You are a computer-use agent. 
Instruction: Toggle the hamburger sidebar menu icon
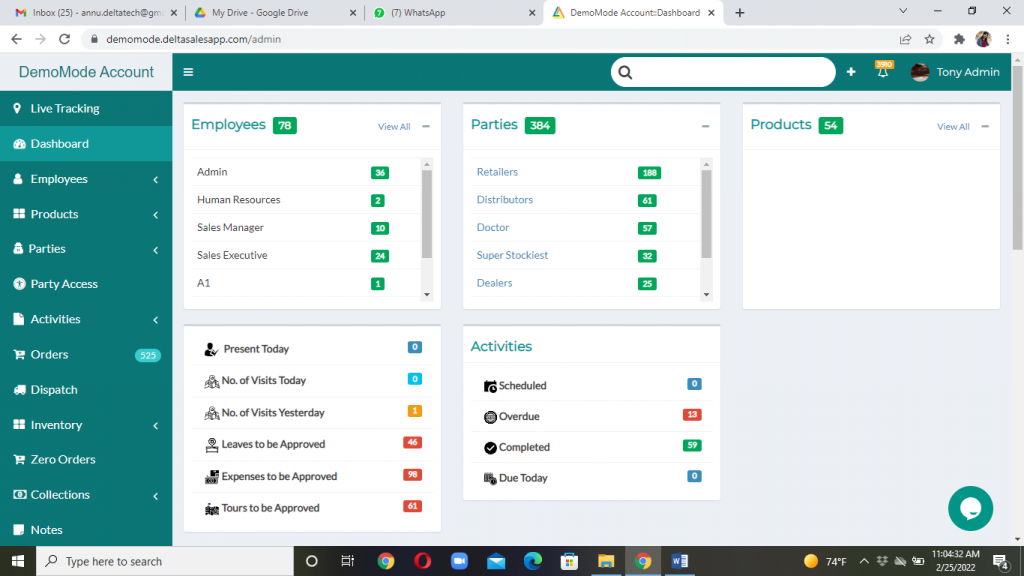pos(188,72)
